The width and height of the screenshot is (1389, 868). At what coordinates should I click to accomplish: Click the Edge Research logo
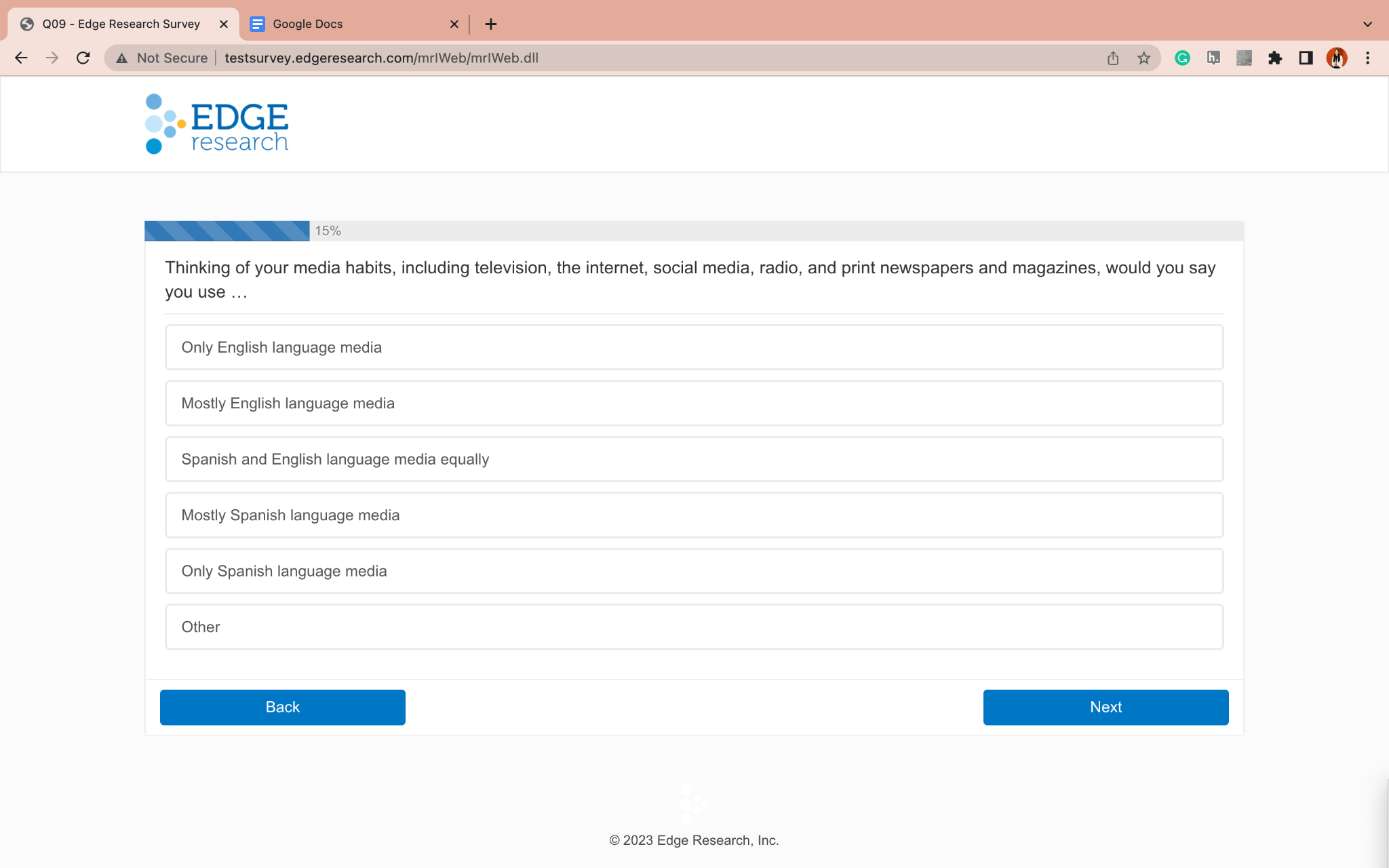[217, 124]
